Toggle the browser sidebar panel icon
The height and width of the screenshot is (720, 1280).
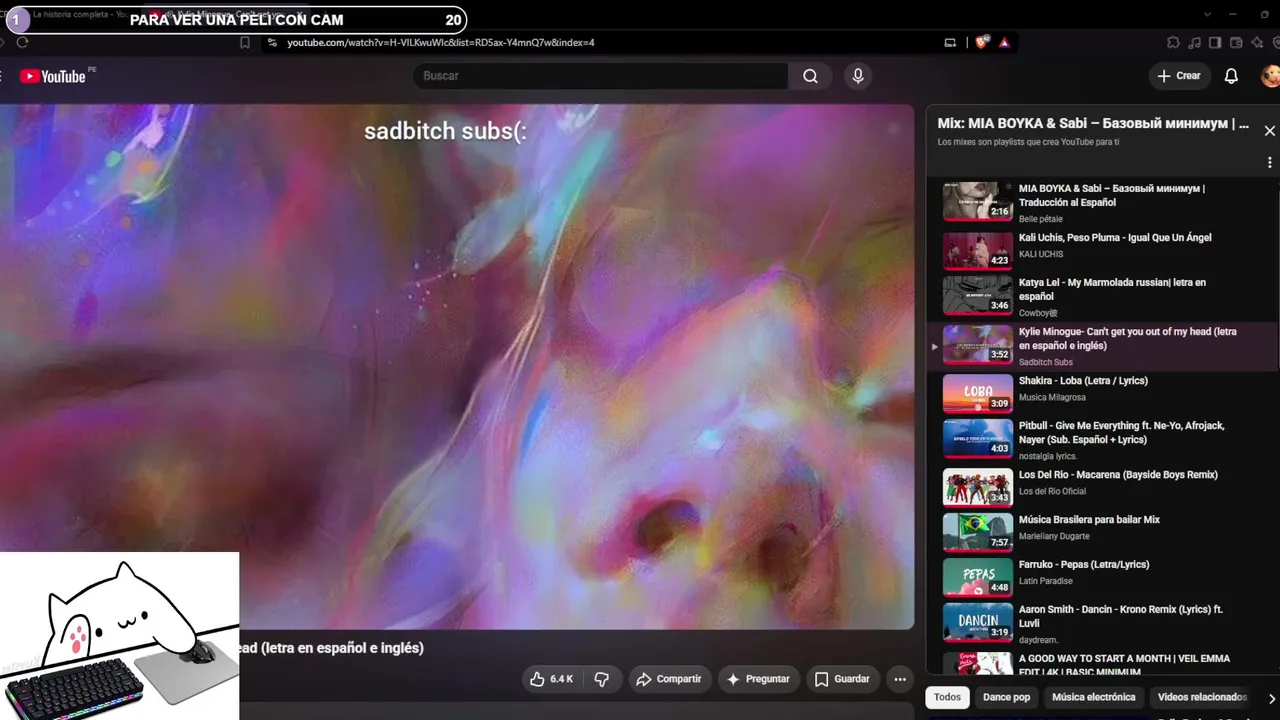pyautogui.click(x=1215, y=43)
